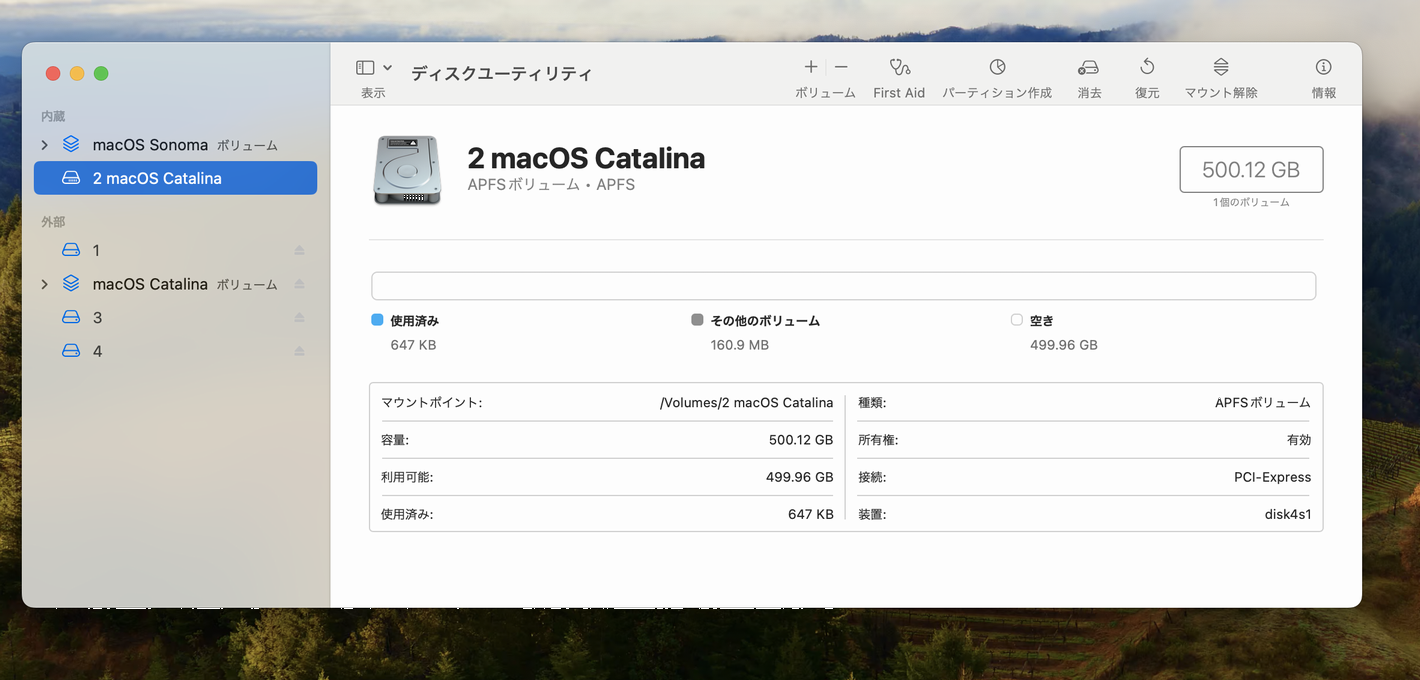Eject external volume 1
Screen dimensions: 1420x680
(x=299, y=250)
